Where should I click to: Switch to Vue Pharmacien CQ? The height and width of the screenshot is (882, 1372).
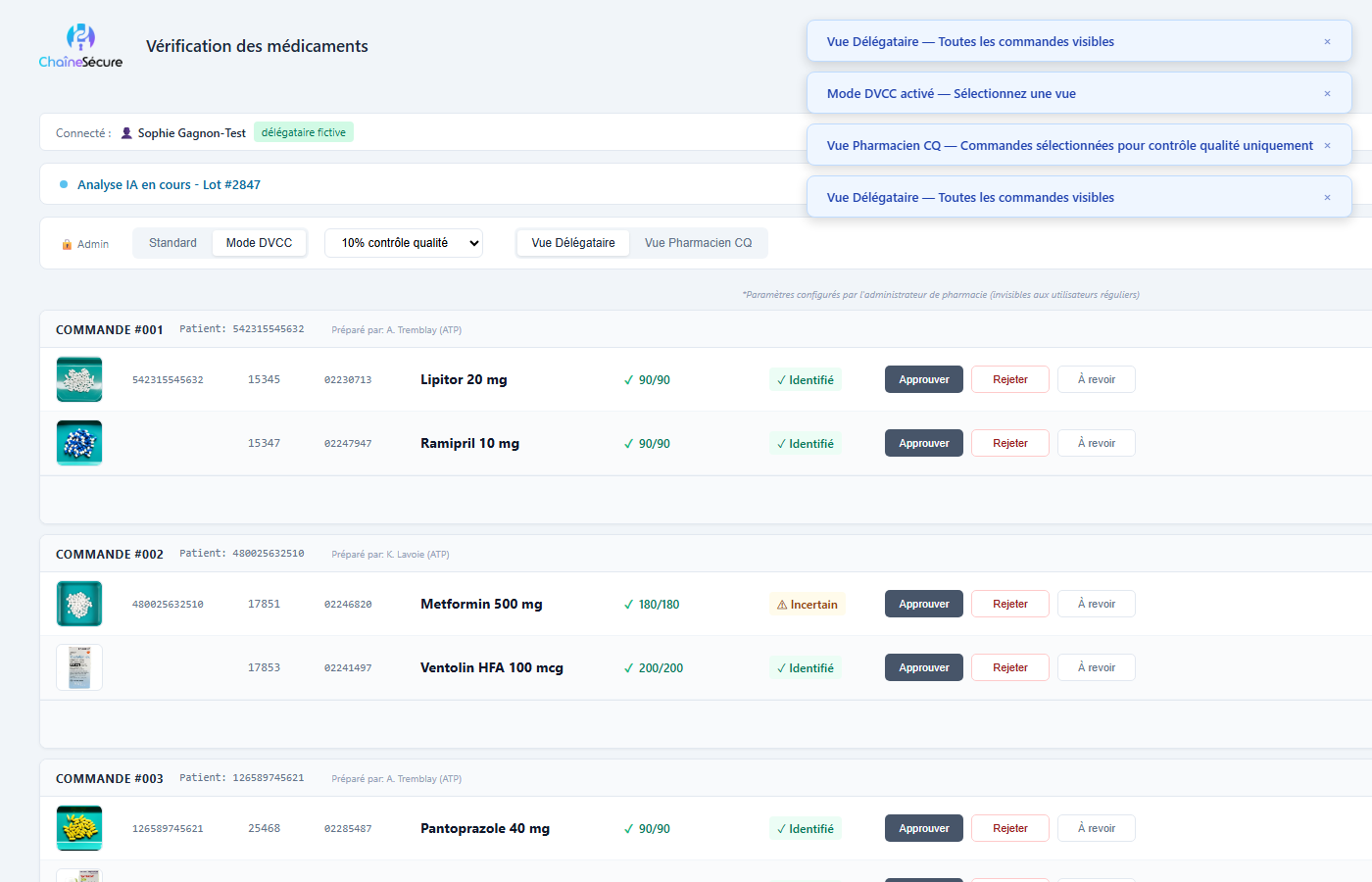pyautogui.click(x=698, y=243)
